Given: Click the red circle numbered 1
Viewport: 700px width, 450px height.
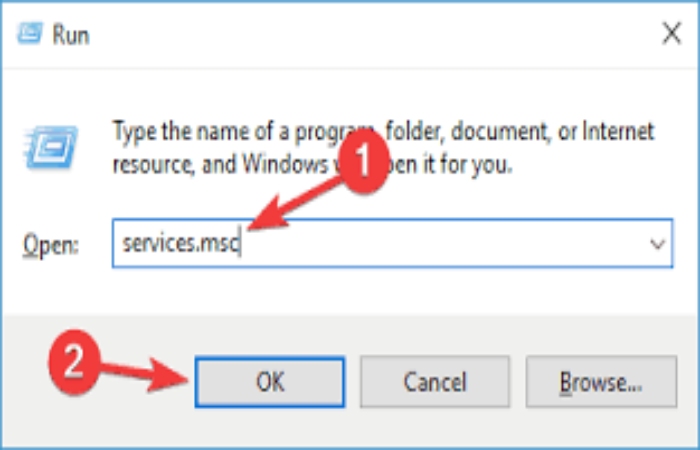Looking at the screenshot, I should 363,162.
